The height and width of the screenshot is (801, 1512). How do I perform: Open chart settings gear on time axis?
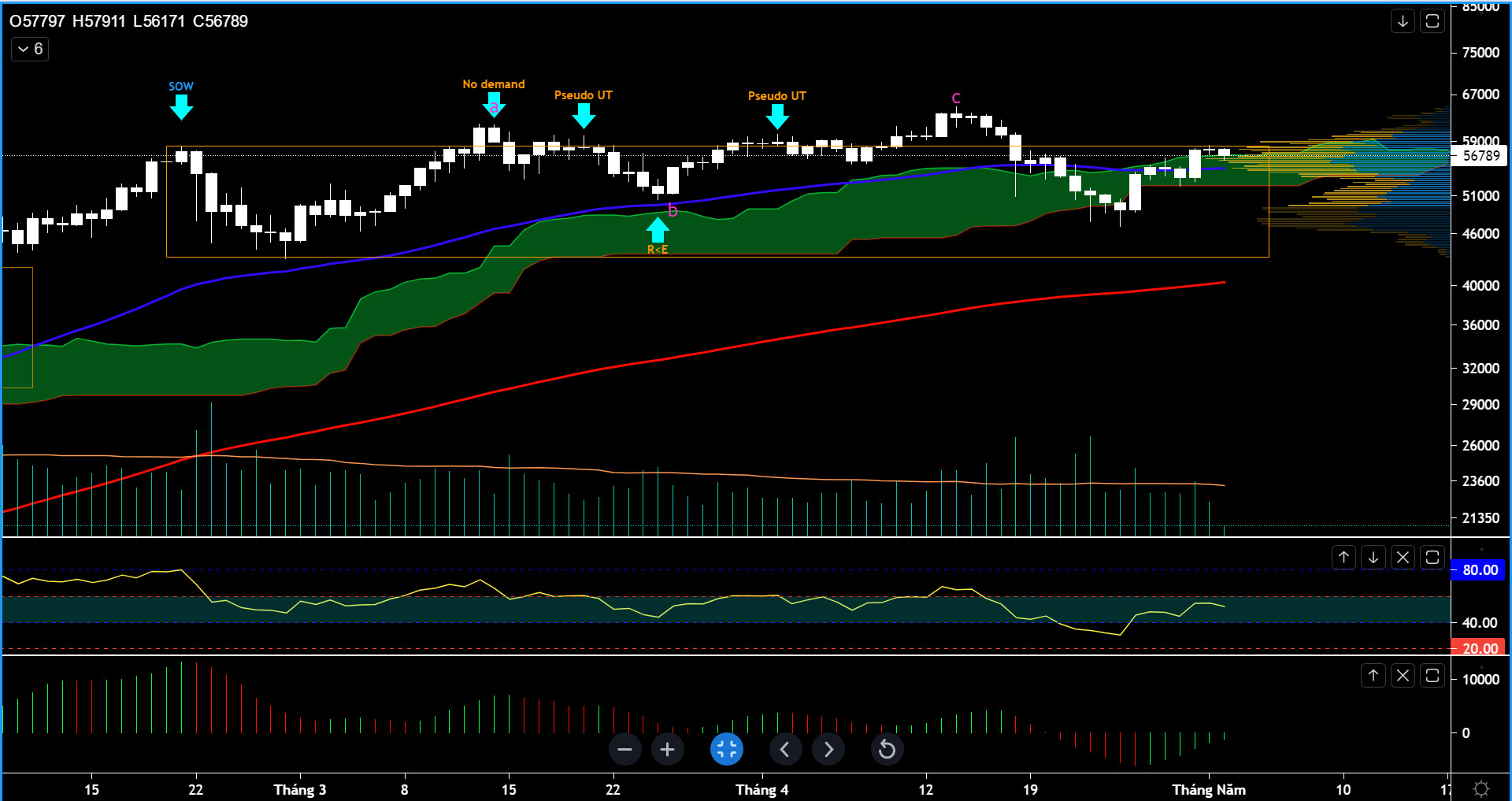click(x=1480, y=788)
